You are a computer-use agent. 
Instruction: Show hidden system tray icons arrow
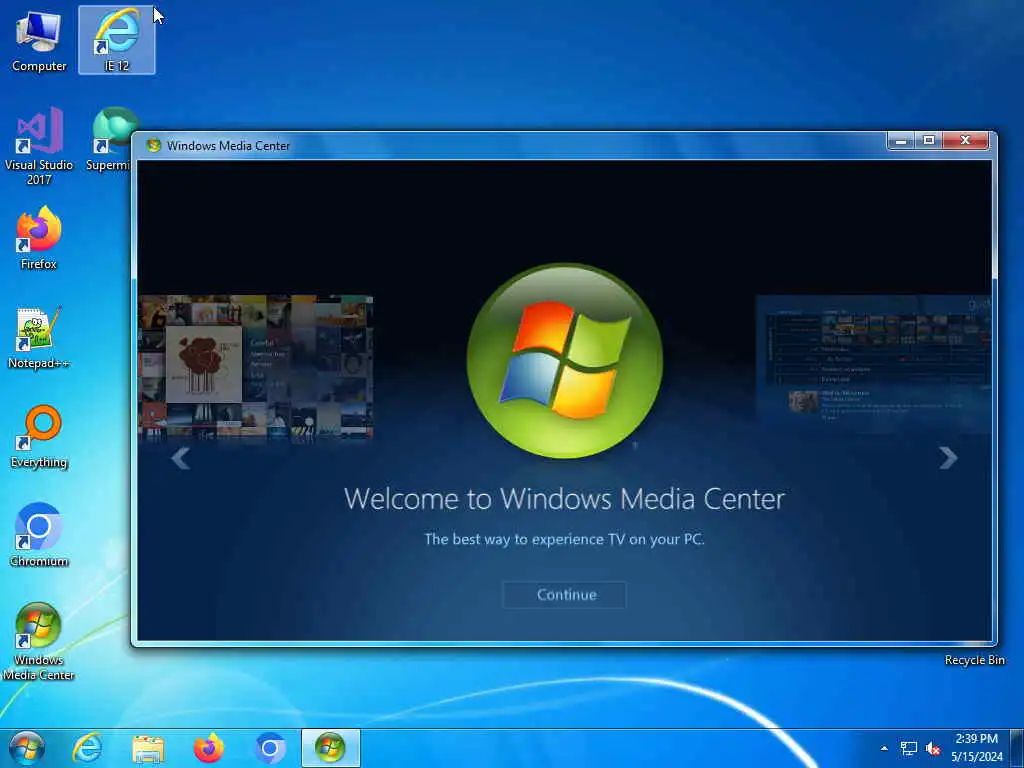click(x=884, y=748)
